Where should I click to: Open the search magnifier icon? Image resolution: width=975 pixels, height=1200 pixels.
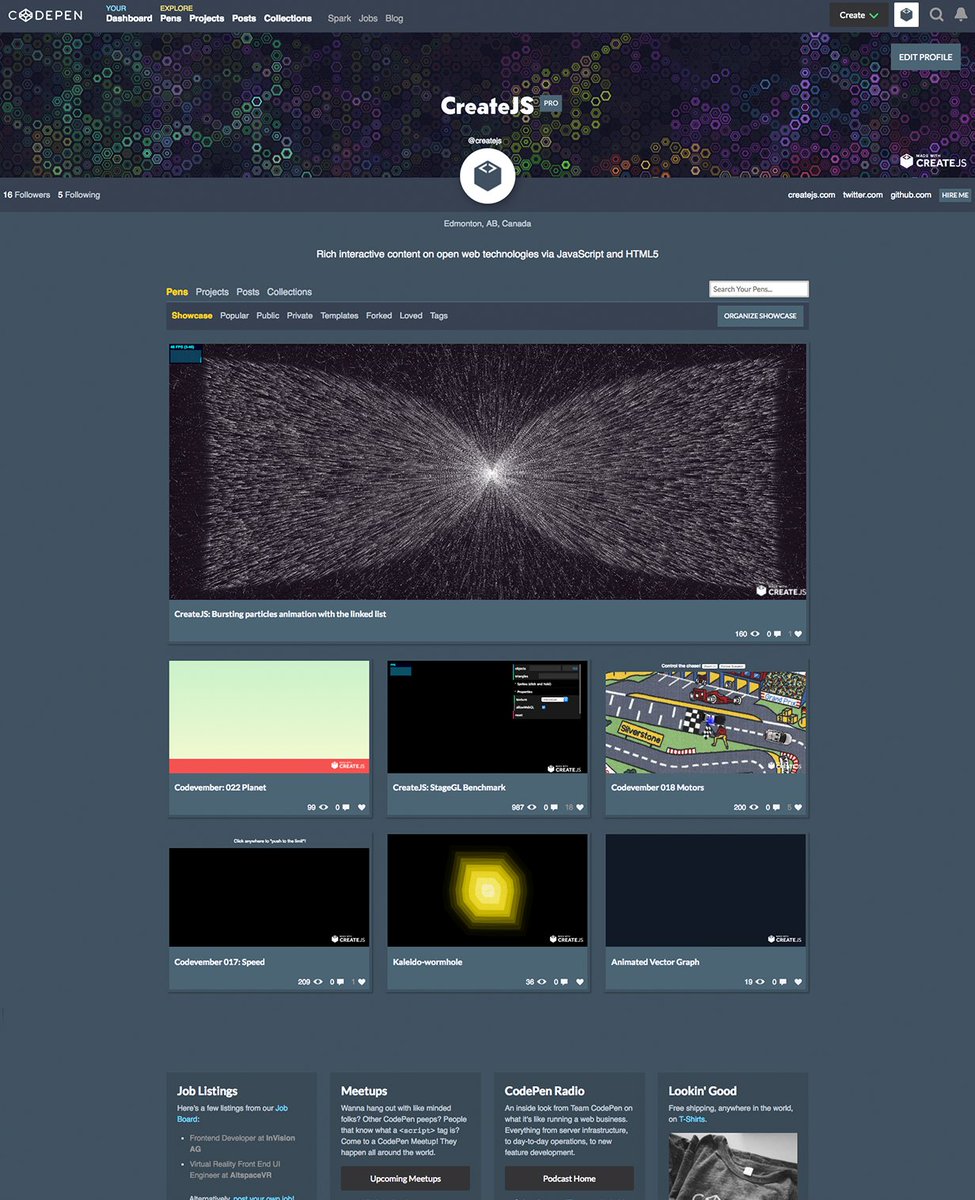937,15
